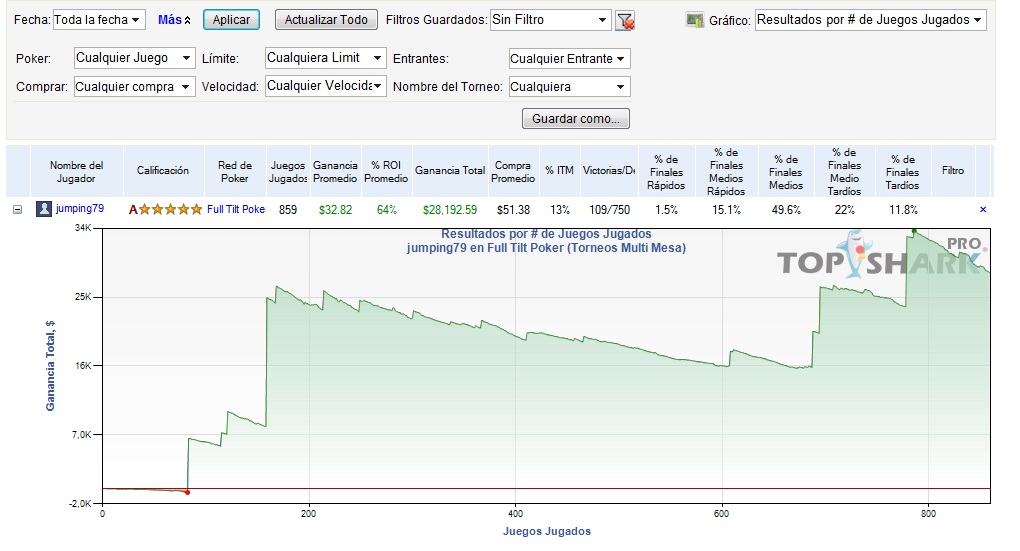The image size is (1020, 551).
Task: Open the jumping79 player link
Action: click(x=80, y=209)
